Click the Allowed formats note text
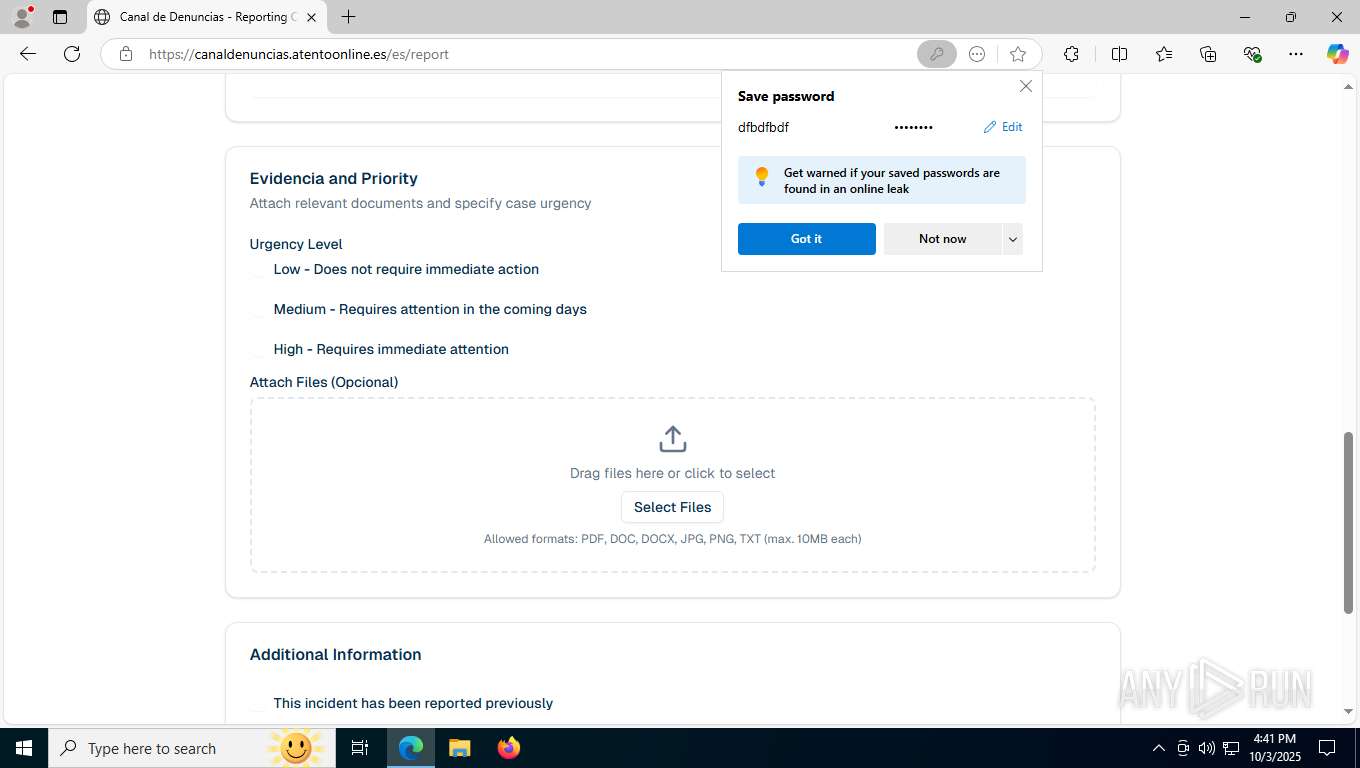This screenshot has width=1360, height=768. point(673,539)
